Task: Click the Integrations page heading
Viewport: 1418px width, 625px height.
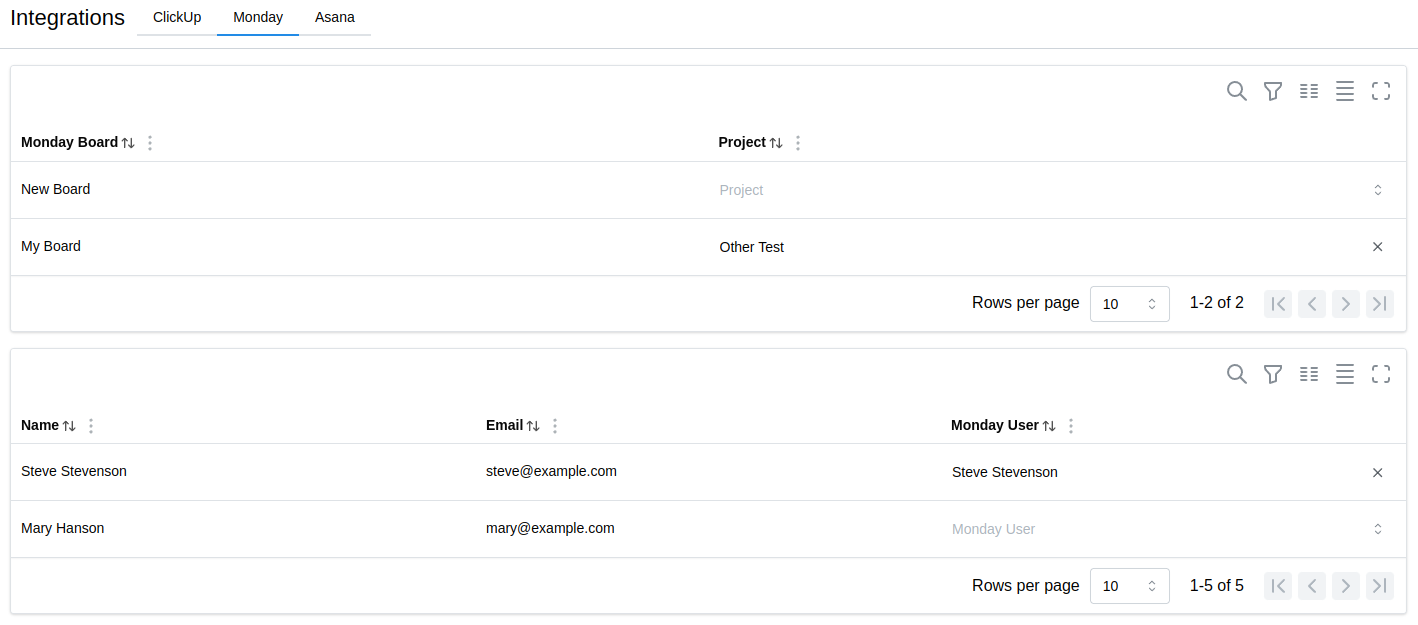Action: coord(68,18)
